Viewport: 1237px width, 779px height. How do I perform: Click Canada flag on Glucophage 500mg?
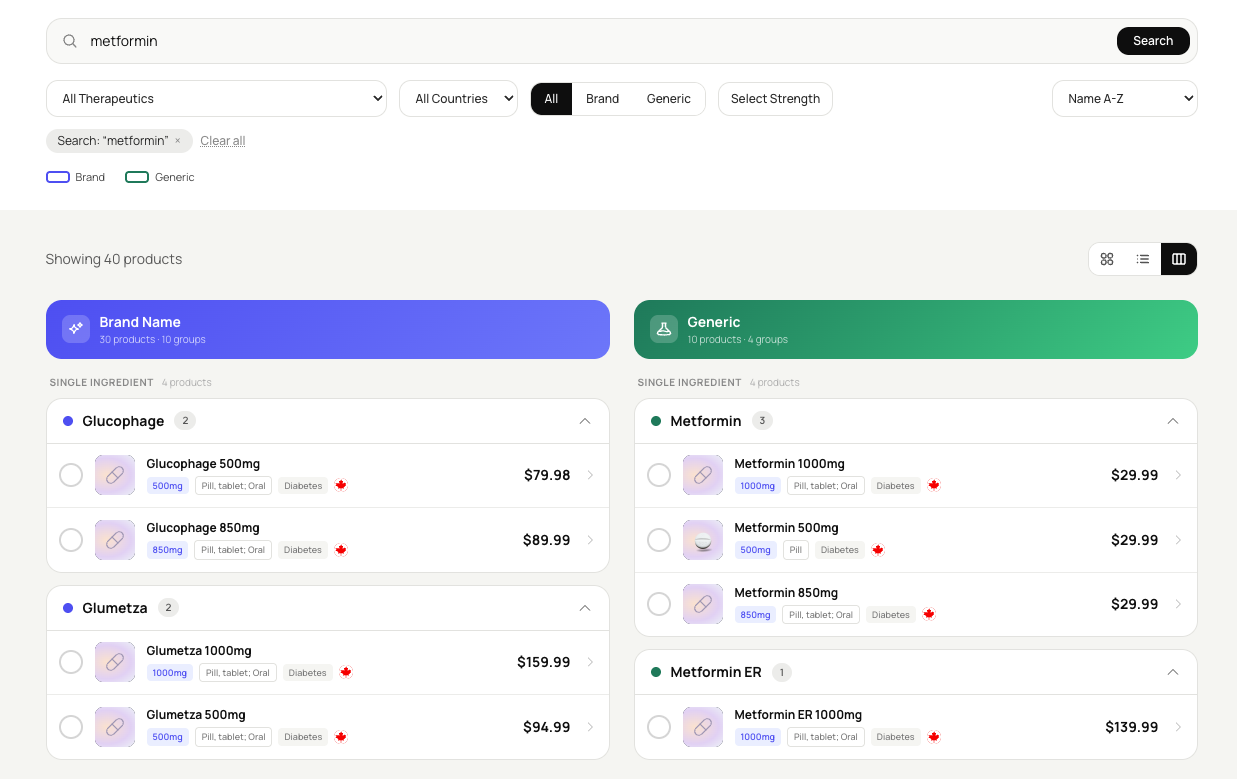pyautogui.click(x=341, y=485)
